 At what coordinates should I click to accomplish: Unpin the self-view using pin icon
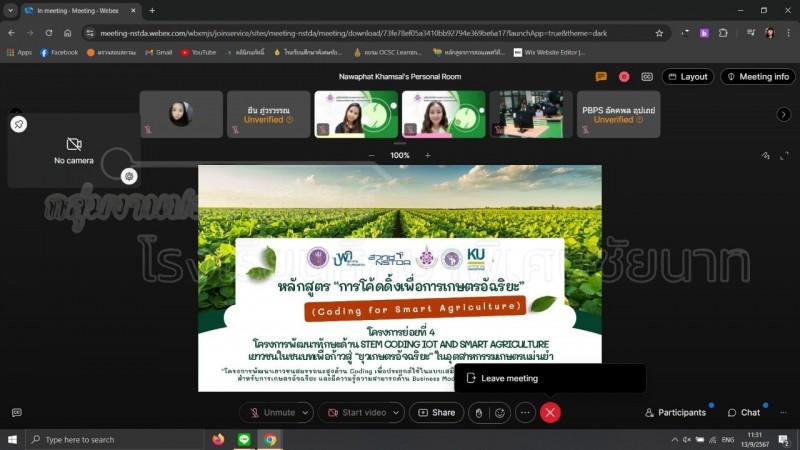pos(19,124)
